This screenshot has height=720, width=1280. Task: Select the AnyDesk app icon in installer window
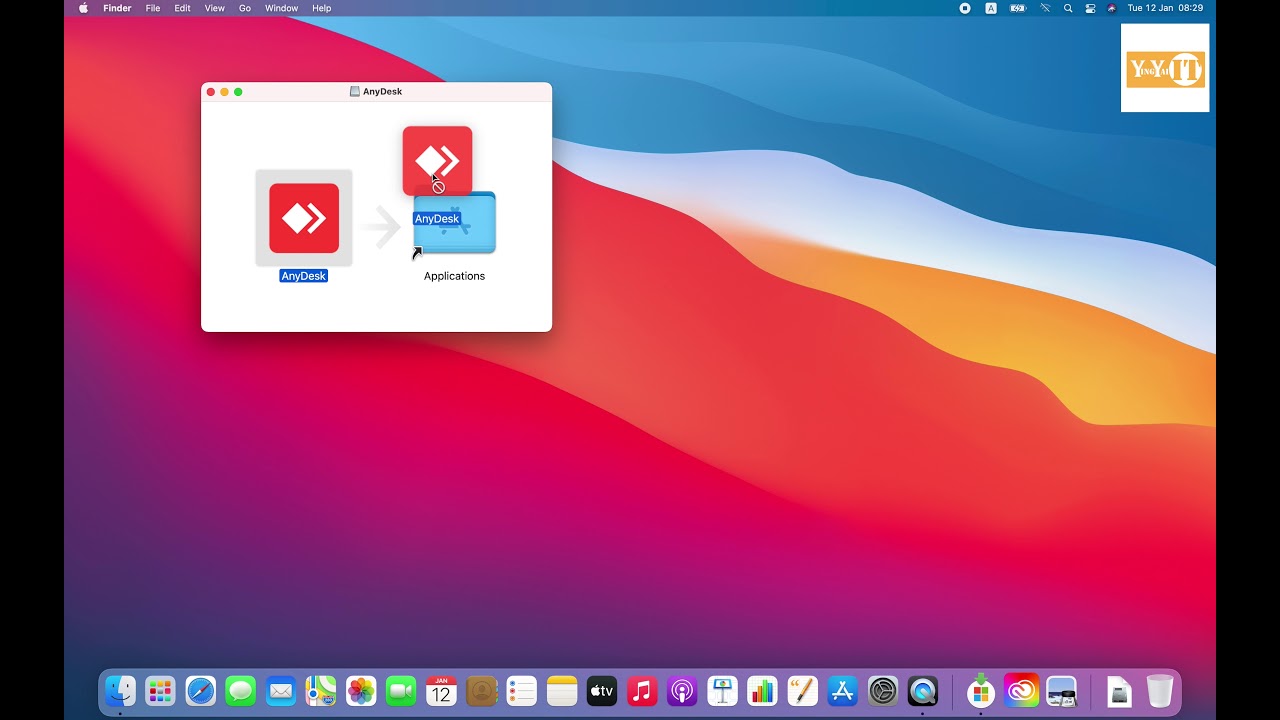[304, 218]
